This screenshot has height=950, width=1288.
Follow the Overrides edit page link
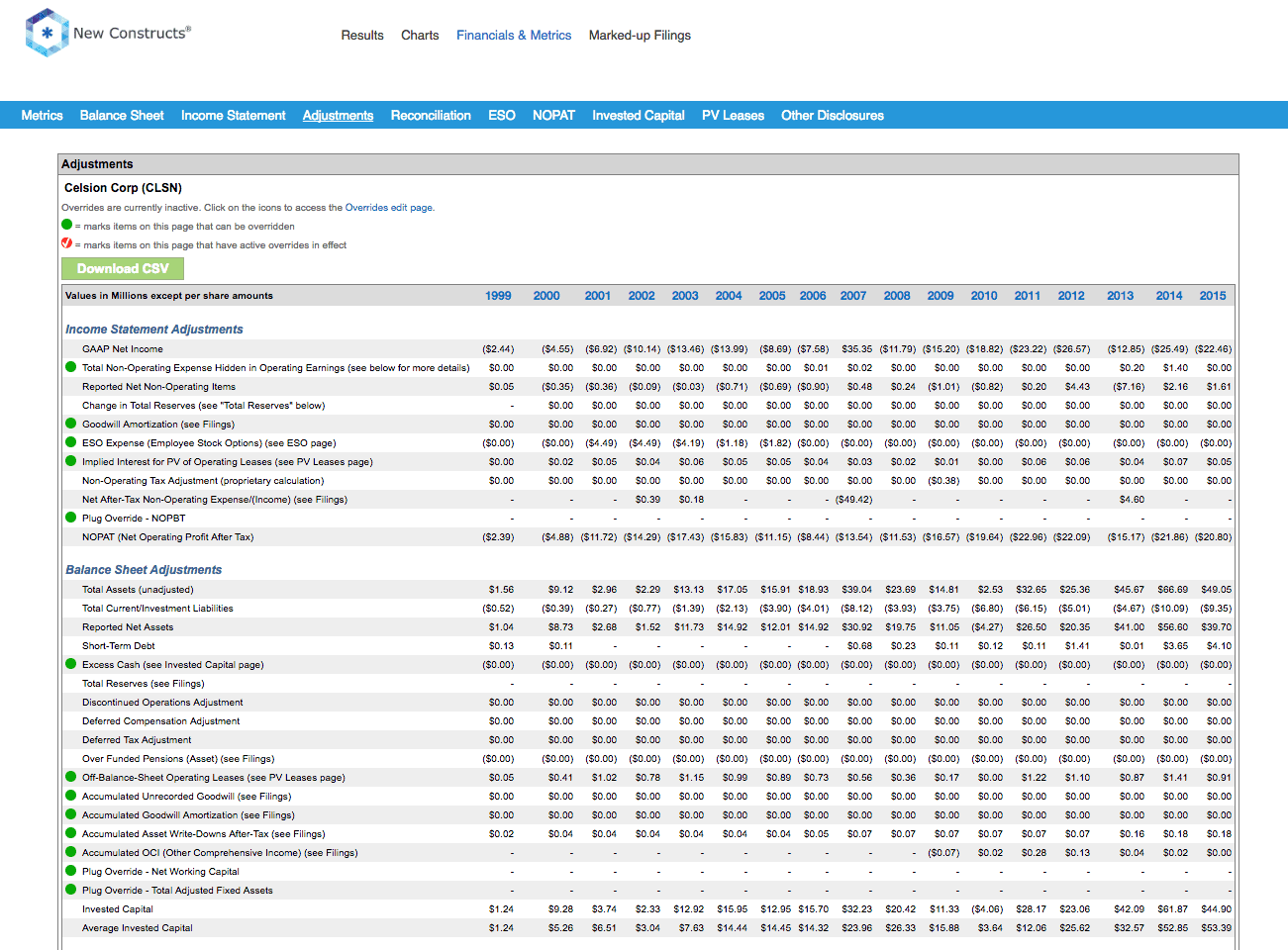[x=389, y=208]
